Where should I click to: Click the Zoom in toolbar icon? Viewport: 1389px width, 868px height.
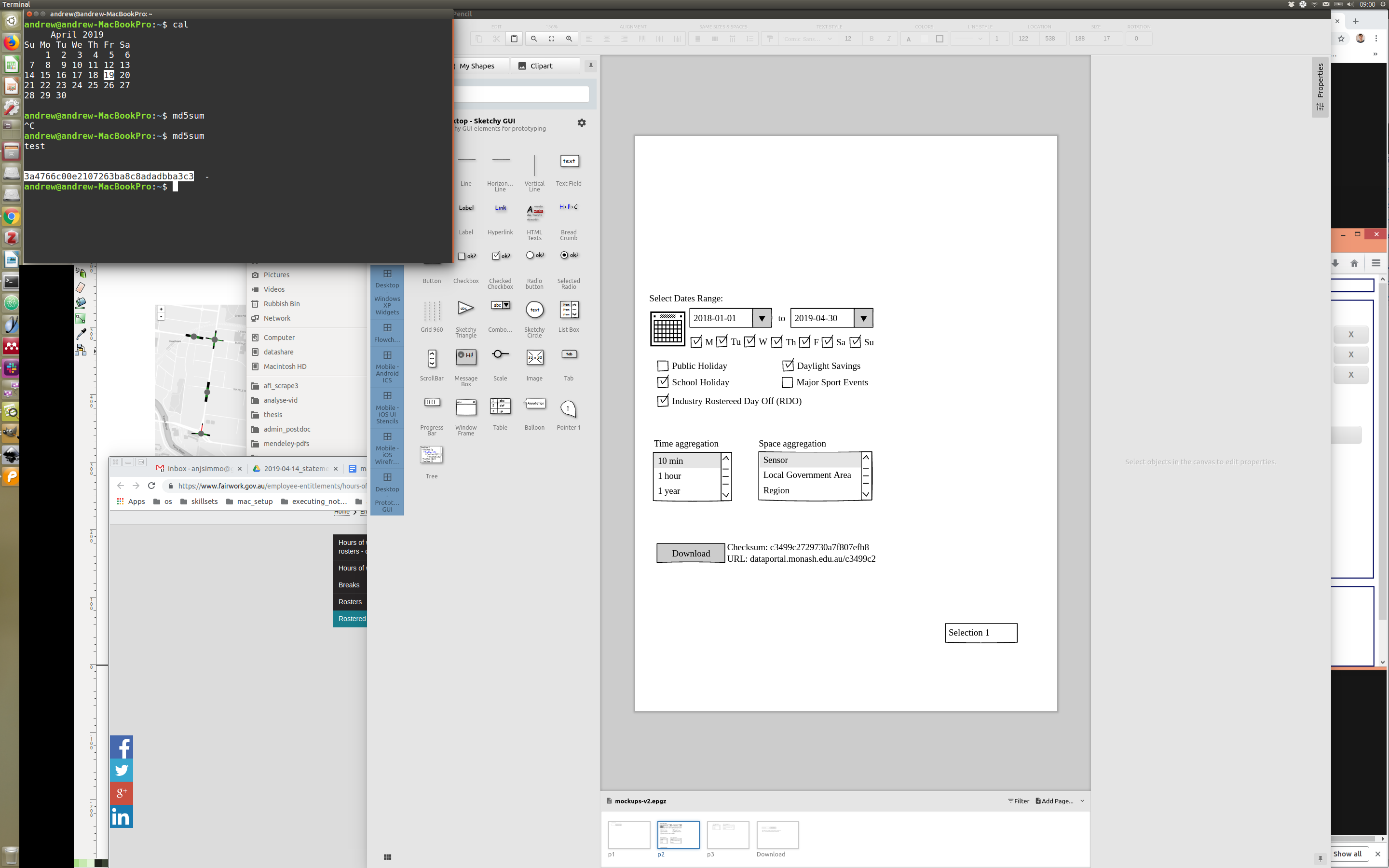click(x=569, y=39)
